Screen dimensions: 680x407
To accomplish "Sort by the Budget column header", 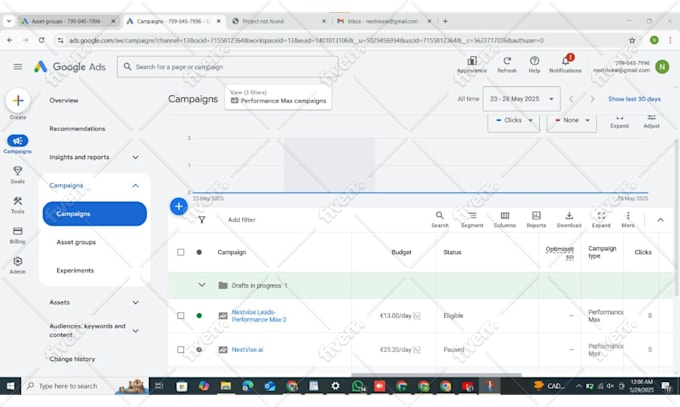I will tap(401, 252).
